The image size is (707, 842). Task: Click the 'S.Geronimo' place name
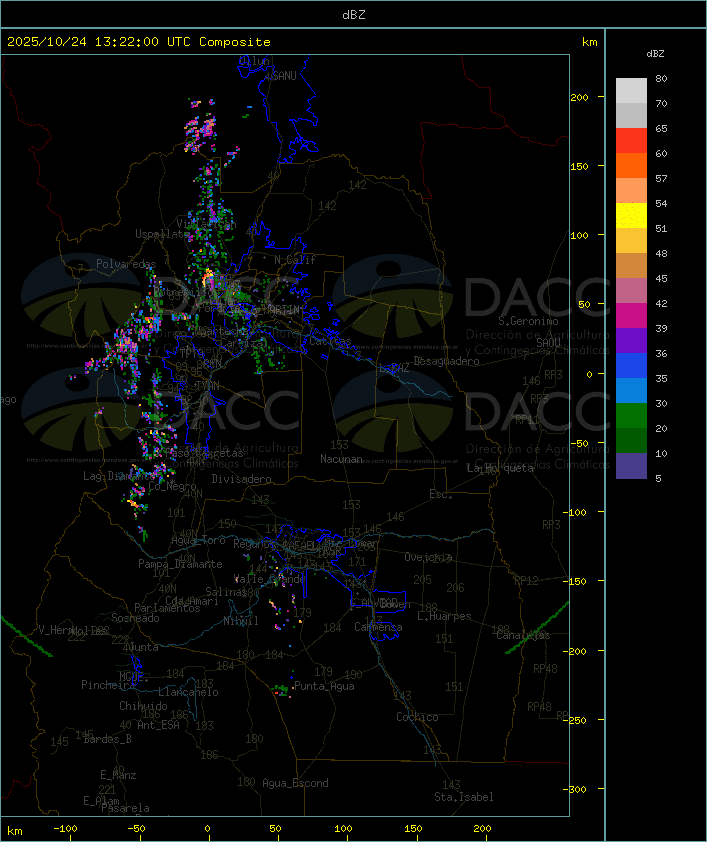coord(528,321)
